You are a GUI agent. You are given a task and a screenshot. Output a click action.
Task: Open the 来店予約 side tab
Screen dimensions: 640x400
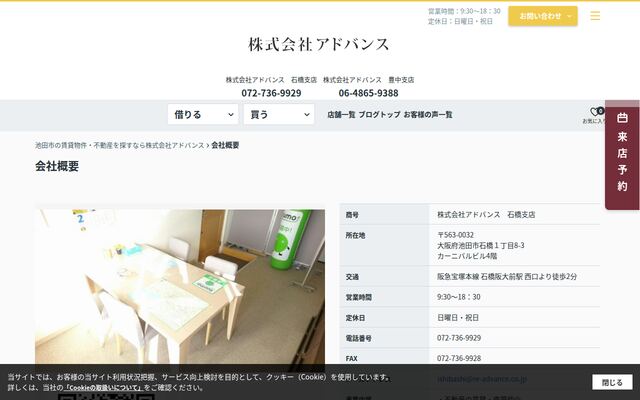click(x=622, y=155)
